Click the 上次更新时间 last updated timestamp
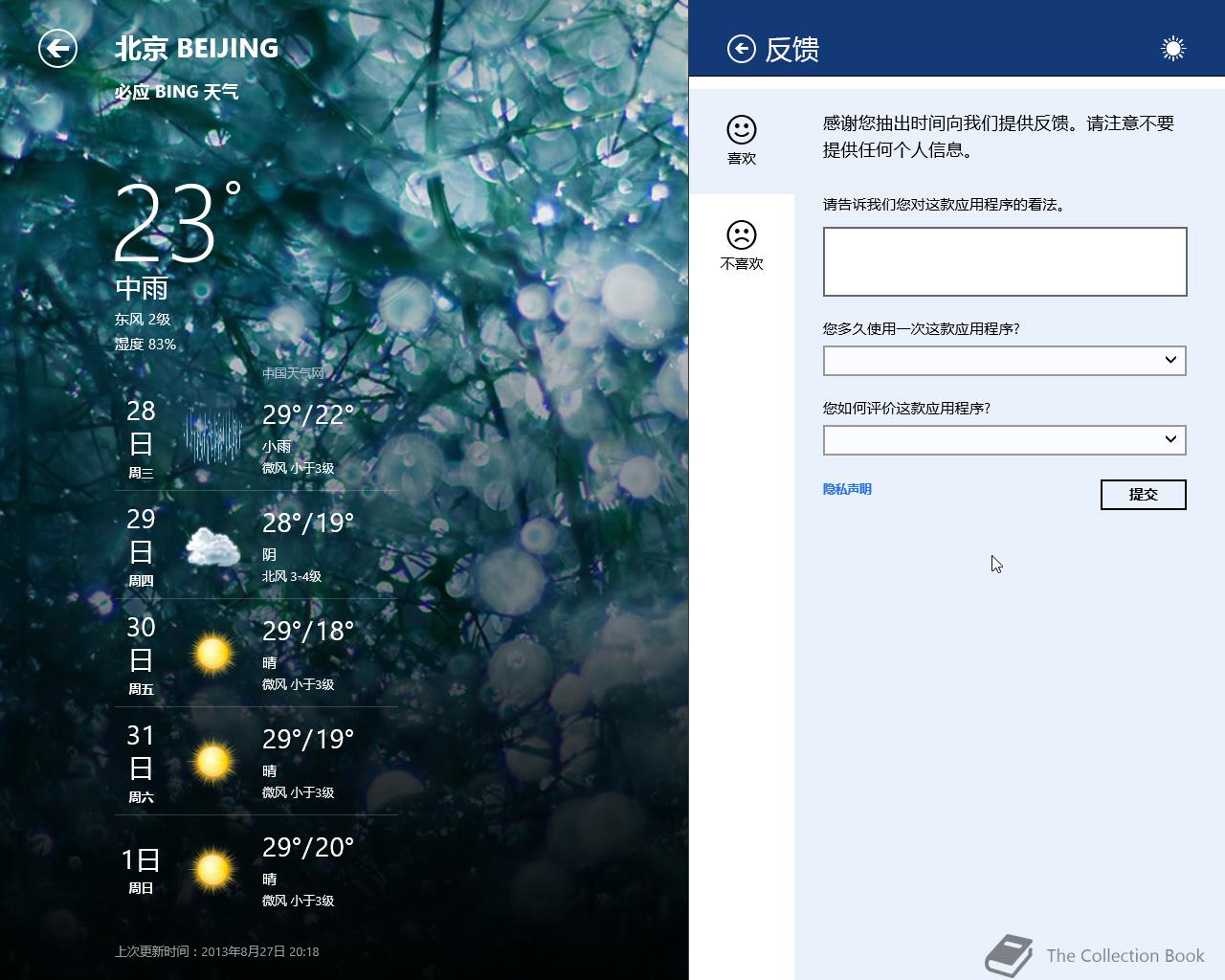This screenshot has height=980, width=1225. click(x=217, y=952)
